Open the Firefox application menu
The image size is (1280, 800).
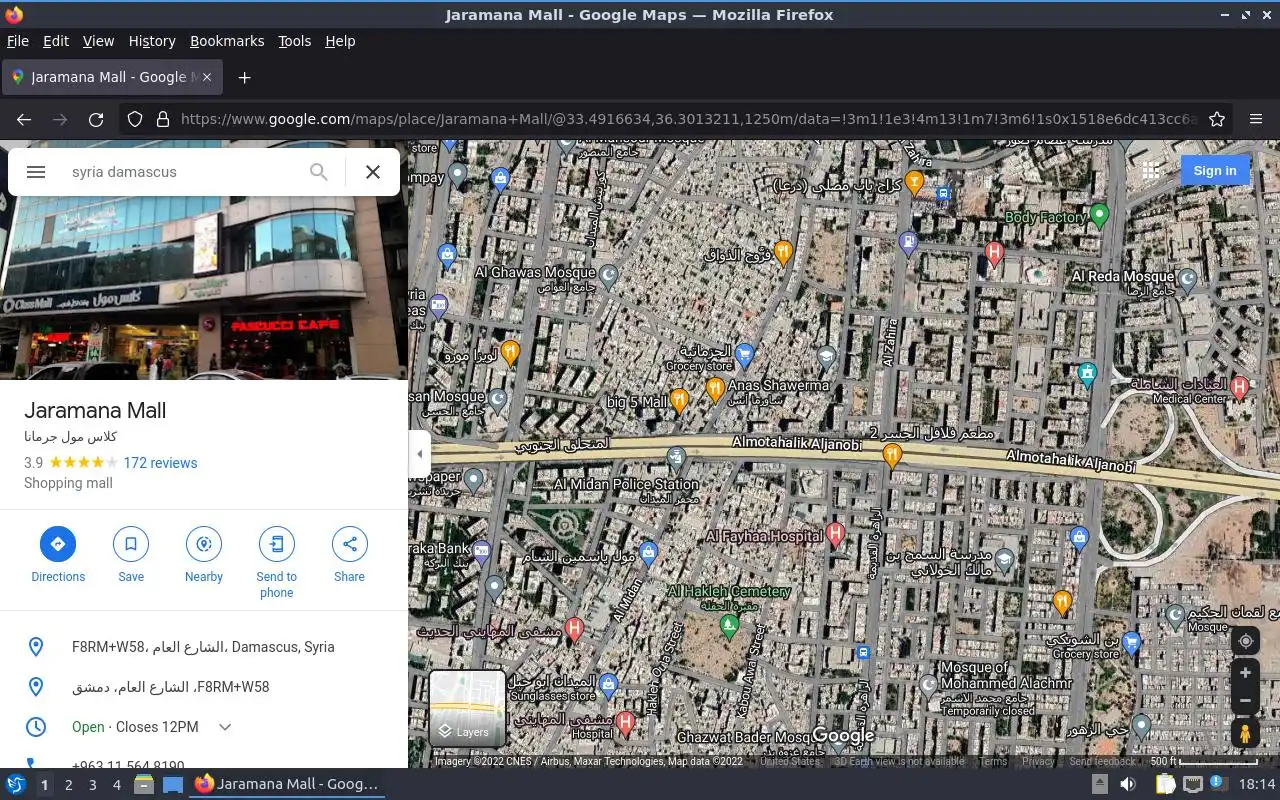tap(1256, 119)
